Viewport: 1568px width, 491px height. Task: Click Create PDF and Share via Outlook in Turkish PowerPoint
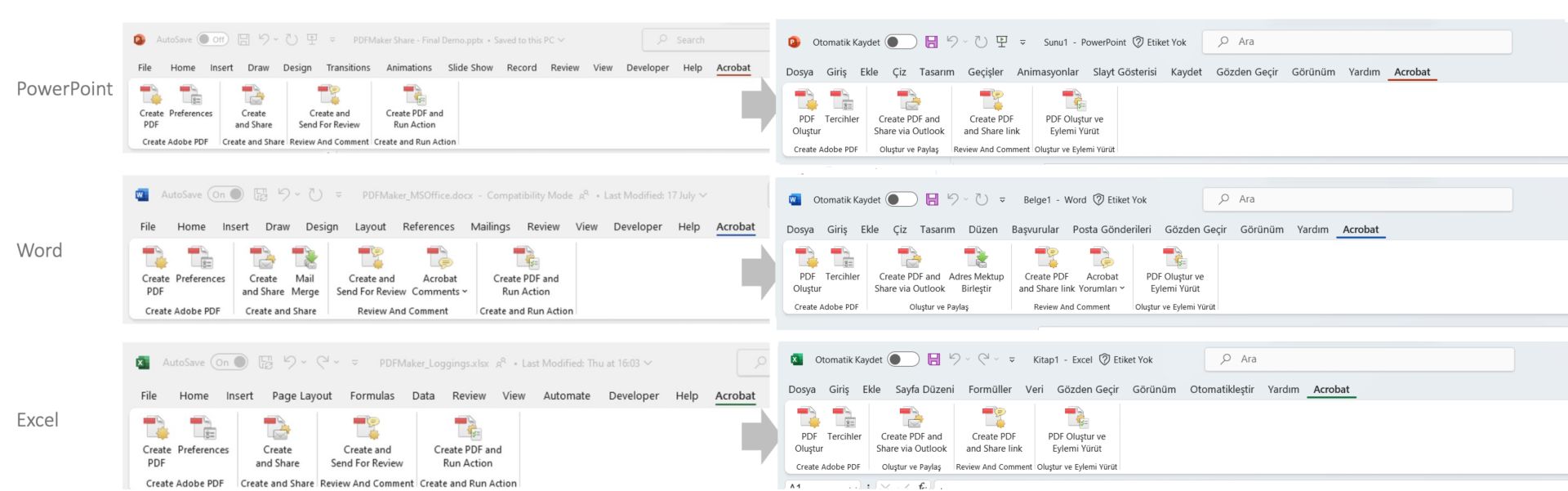coord(909,113)
